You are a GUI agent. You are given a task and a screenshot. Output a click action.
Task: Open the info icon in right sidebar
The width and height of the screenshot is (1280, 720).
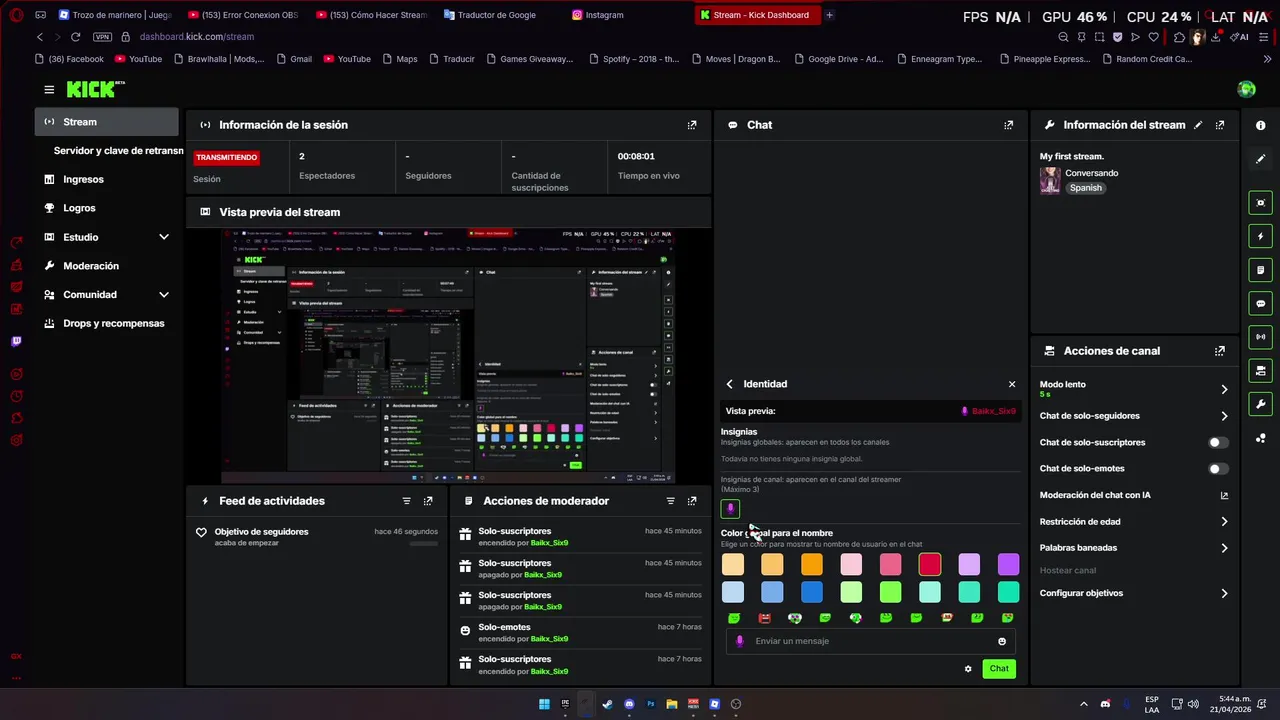click(x=1260, y=126)
